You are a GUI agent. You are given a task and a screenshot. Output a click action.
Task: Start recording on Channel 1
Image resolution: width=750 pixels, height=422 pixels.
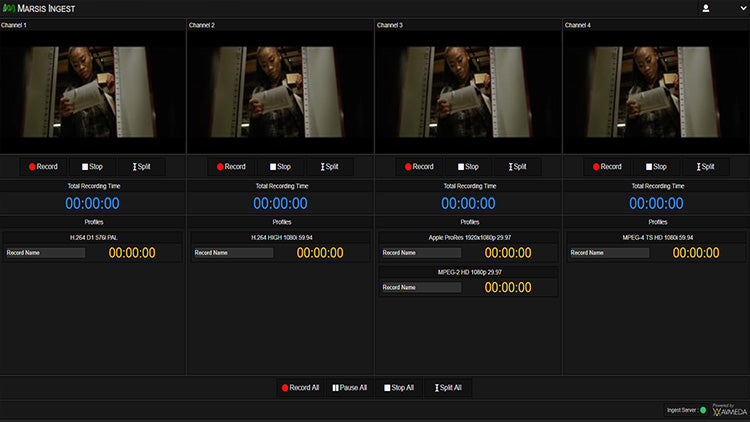point(43,167)
